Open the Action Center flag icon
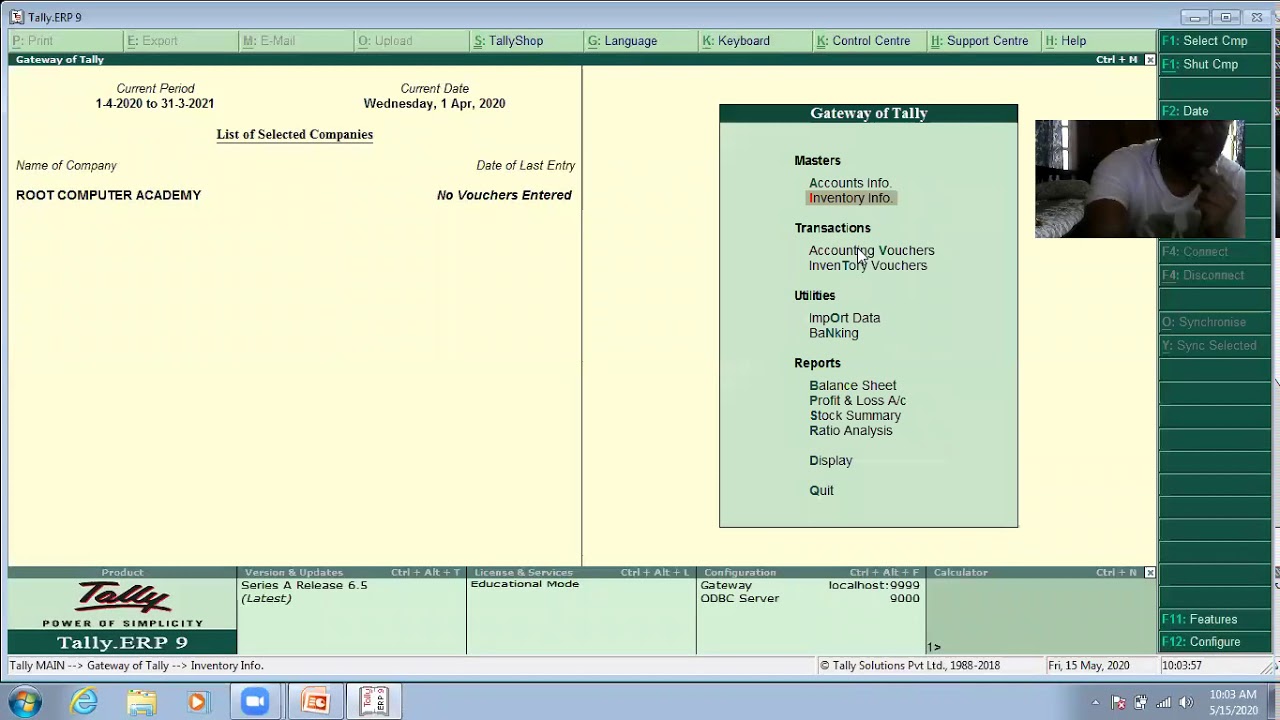 point(1118,702)
